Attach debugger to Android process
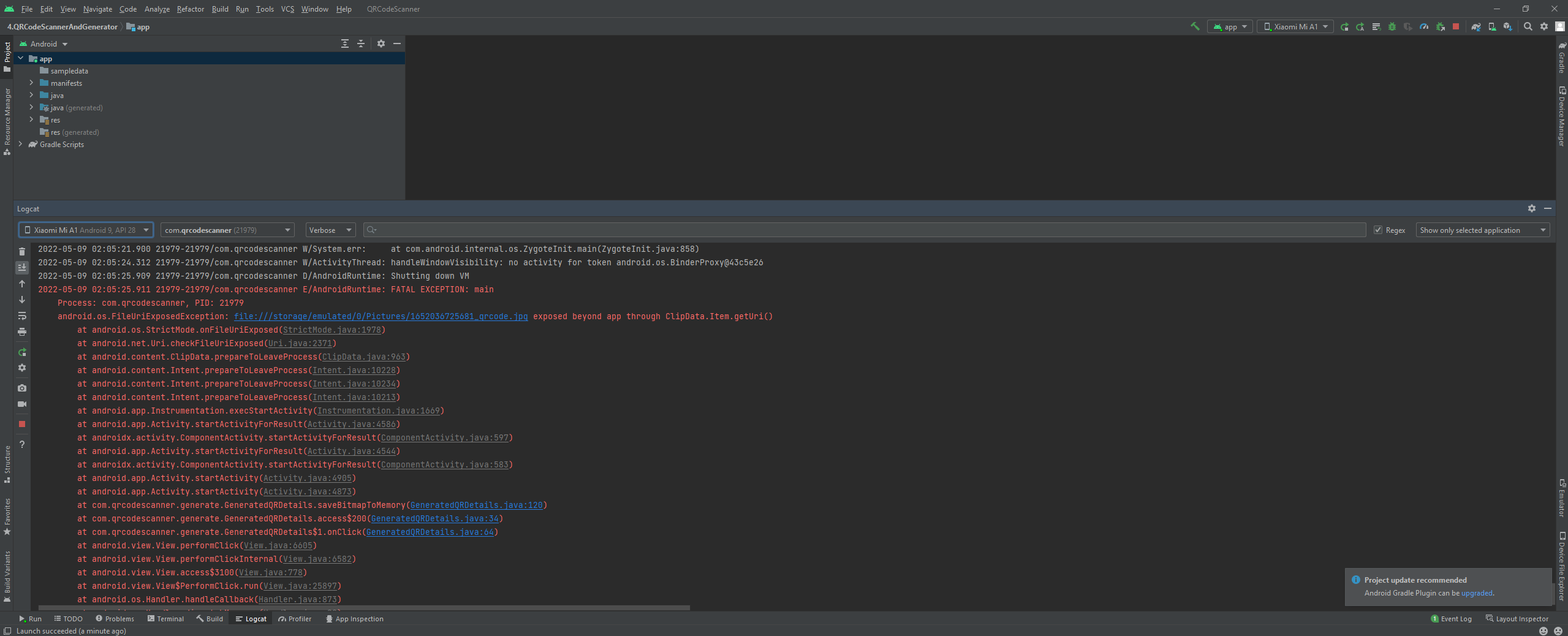This screenshot has height=636, width=1568. click(1440, 26)
